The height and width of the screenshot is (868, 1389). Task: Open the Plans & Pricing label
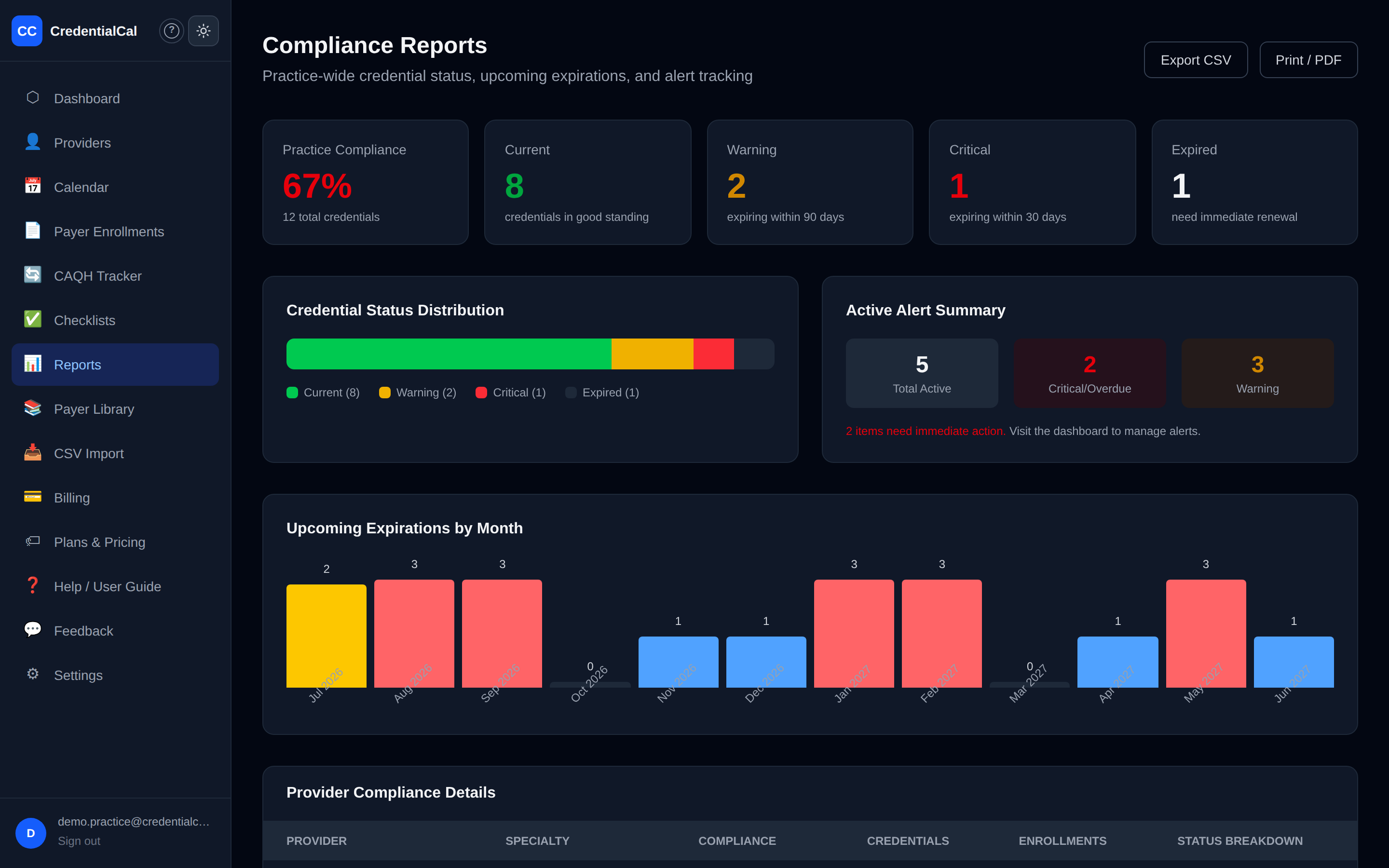pyautogui.click(x=99, y=542)
